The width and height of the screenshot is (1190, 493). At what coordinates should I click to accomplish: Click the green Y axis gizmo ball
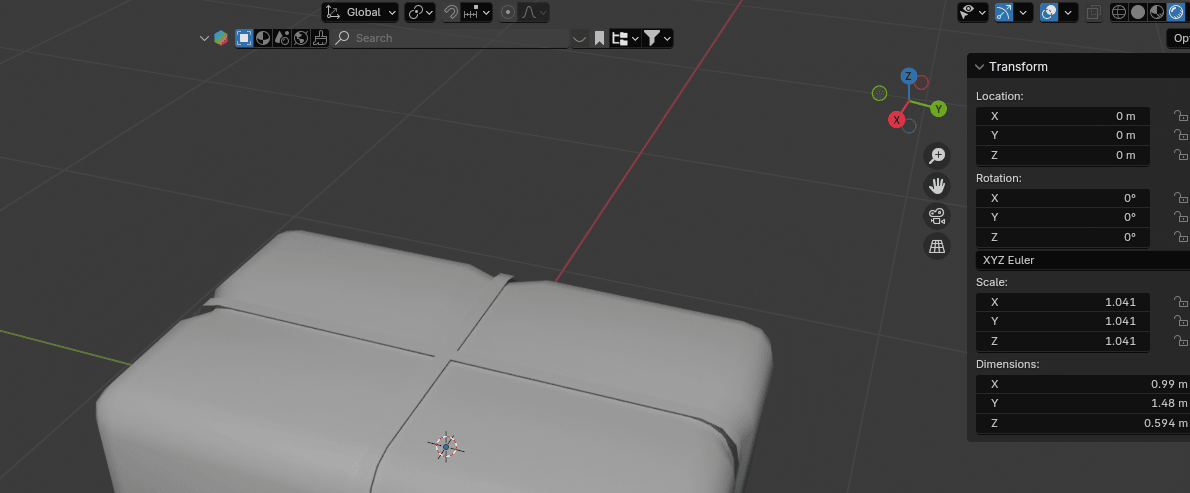click(938, 108)
